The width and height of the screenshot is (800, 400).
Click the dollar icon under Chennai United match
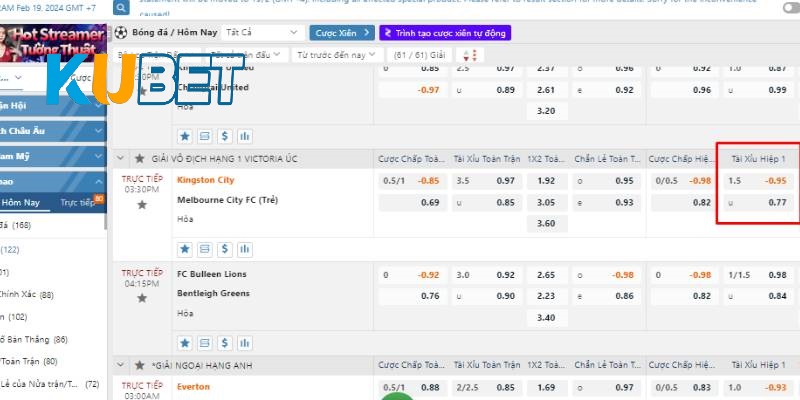point(225,136)
